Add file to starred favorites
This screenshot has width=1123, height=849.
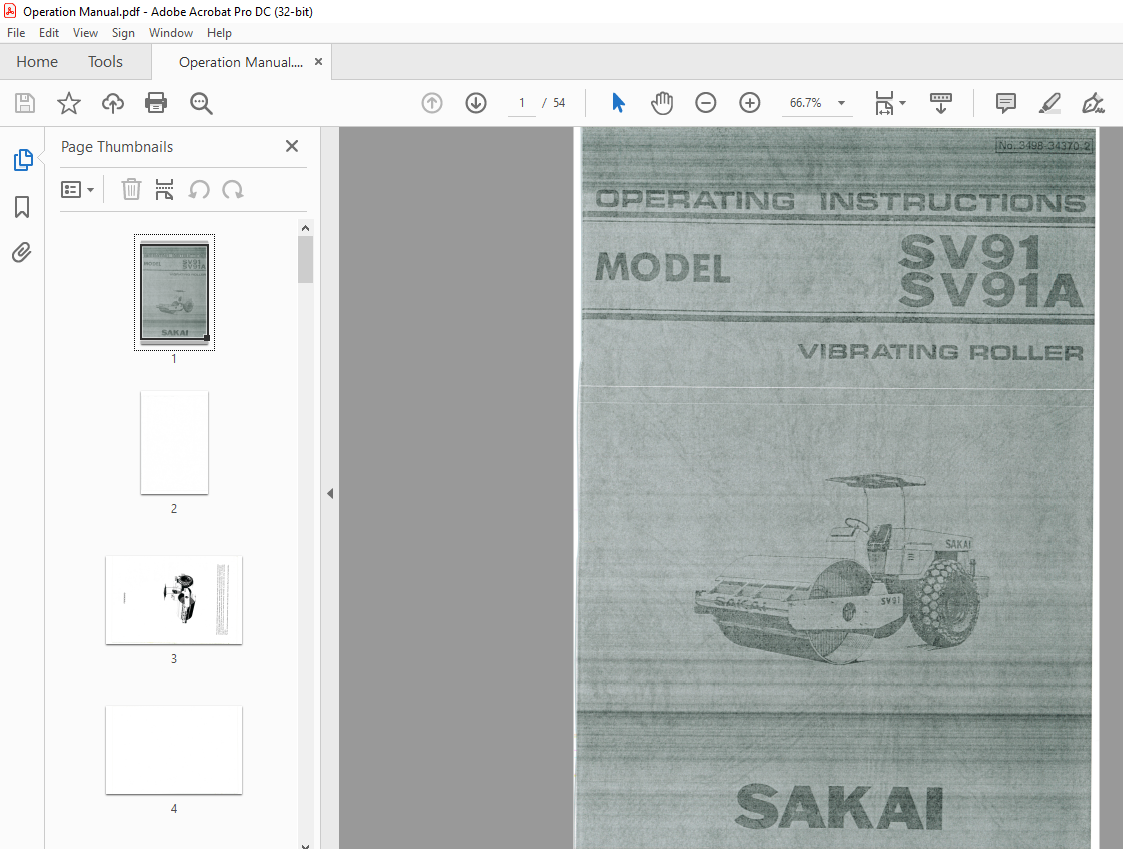[69, 103]
